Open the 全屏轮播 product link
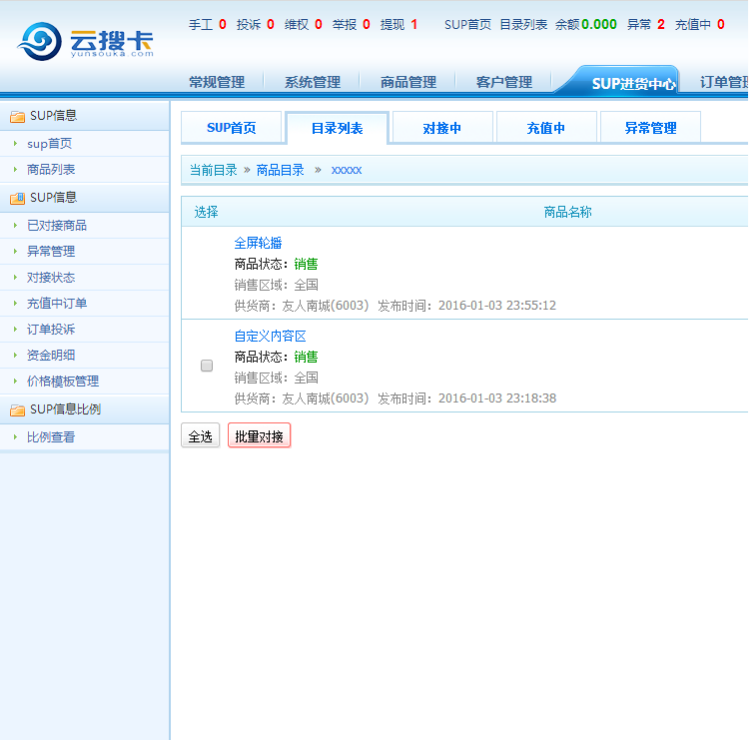 pyautogui.click(x=258, y=243)
